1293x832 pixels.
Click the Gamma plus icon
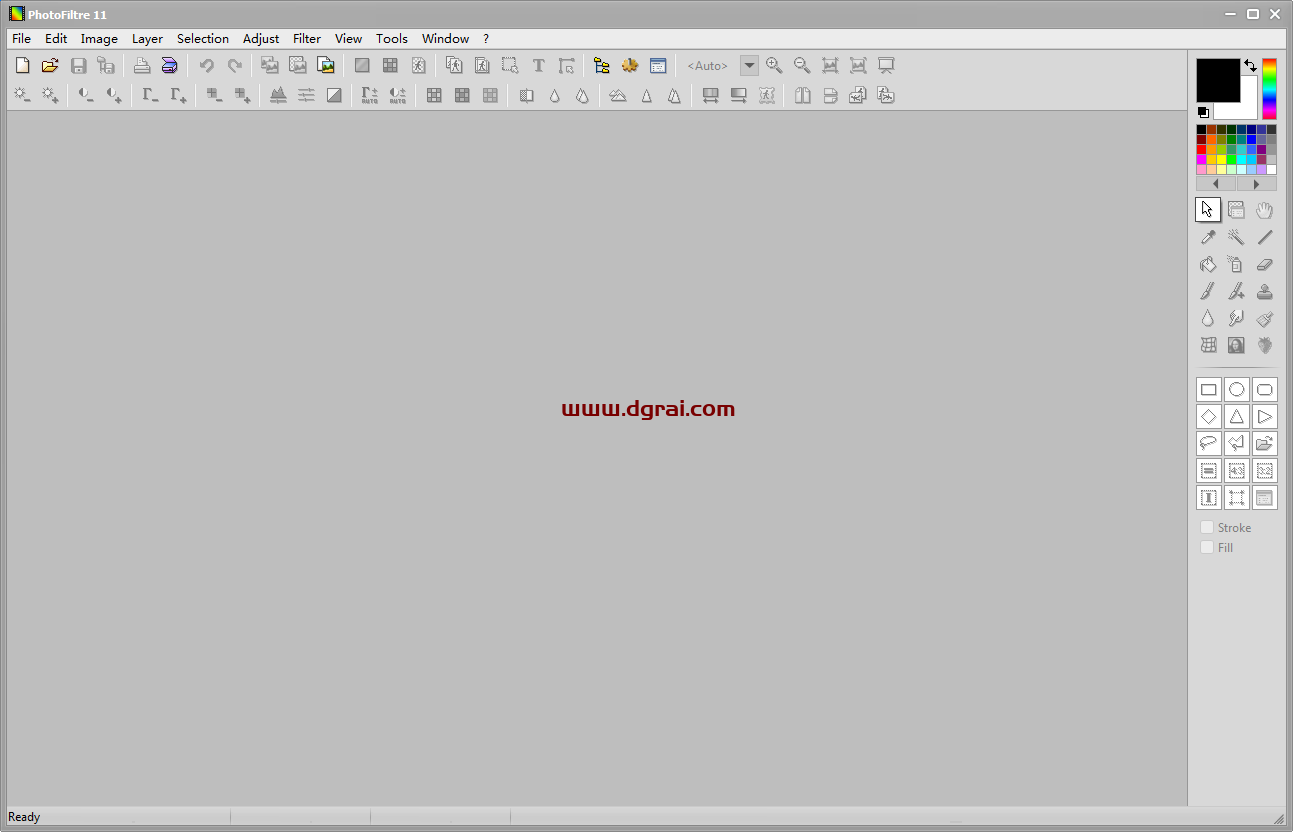(178, 96)
